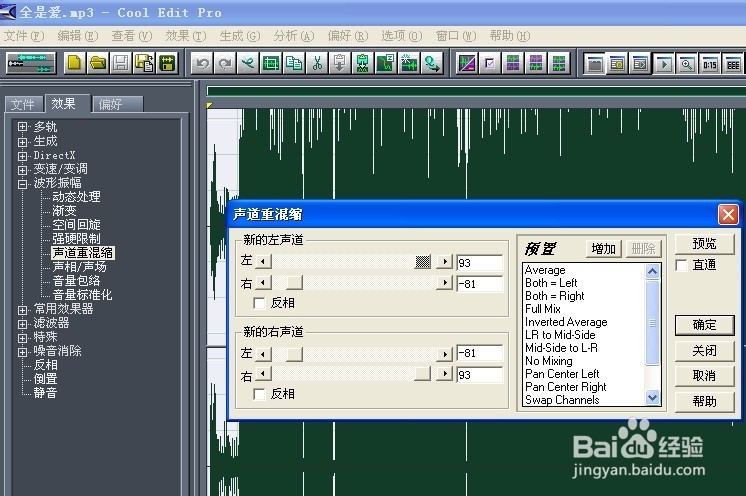Select 静音 in effects tree
Viewport: 746px width, 496px height.
(x=45, y=393)
